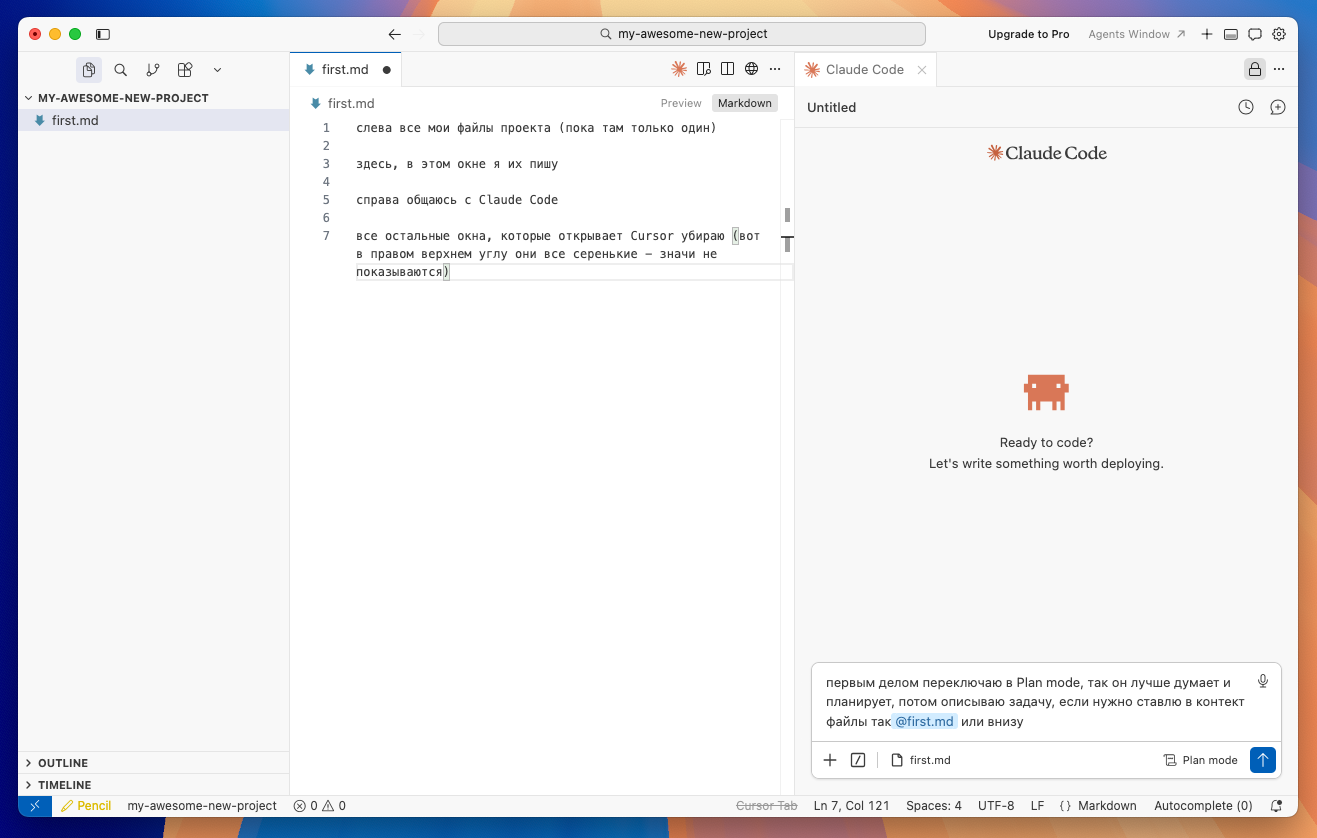Open preview to the side icon
This screenshot has height=838, width=1317.
click(703, 69)
